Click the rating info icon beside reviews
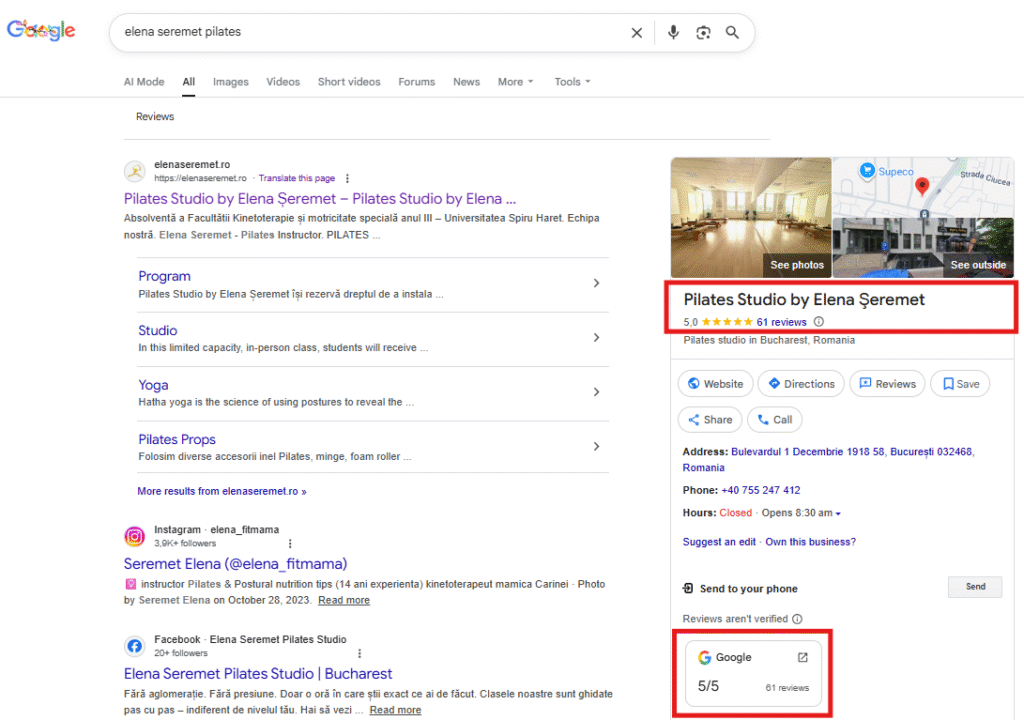Viewport: 1024px width, 720px height. (819, 322)
